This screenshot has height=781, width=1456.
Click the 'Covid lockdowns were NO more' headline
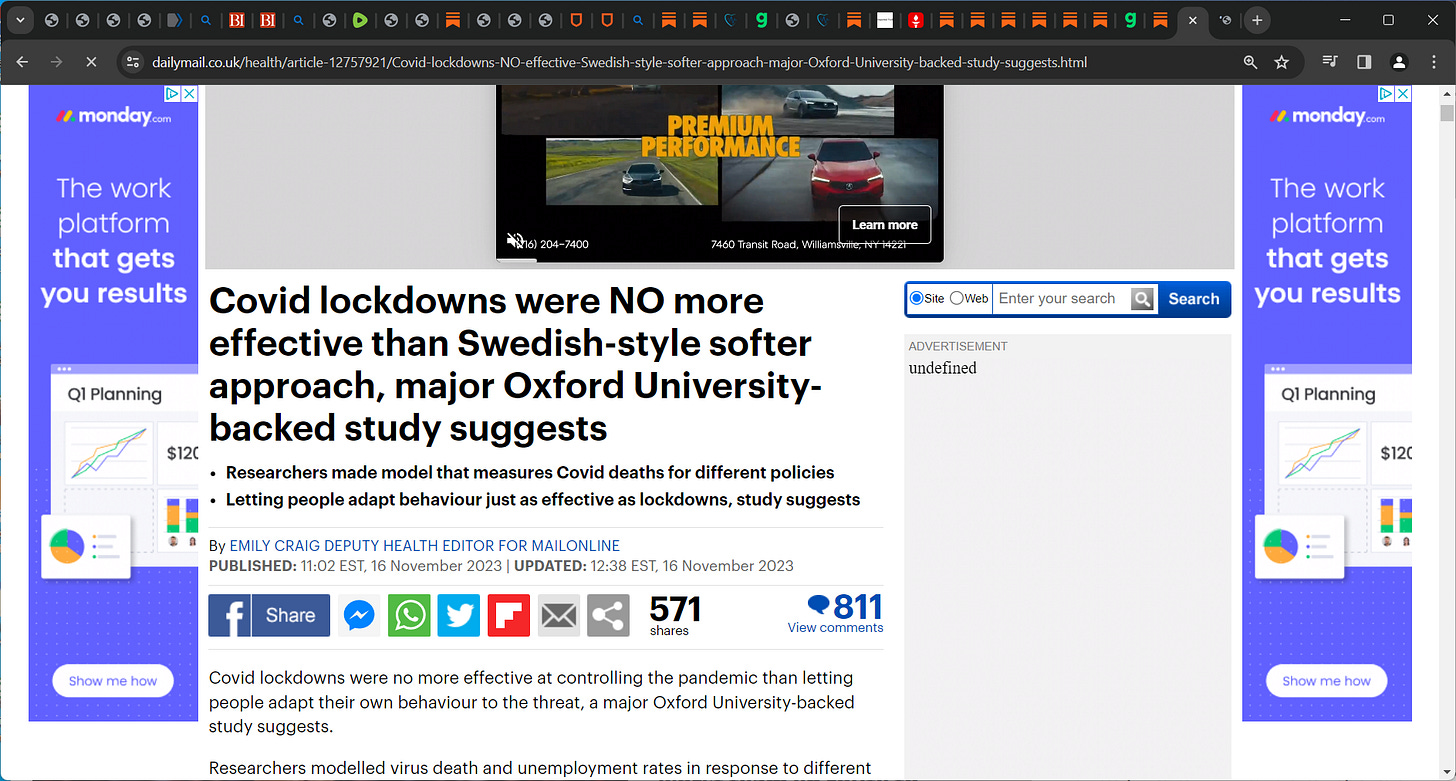pos(516,364)
